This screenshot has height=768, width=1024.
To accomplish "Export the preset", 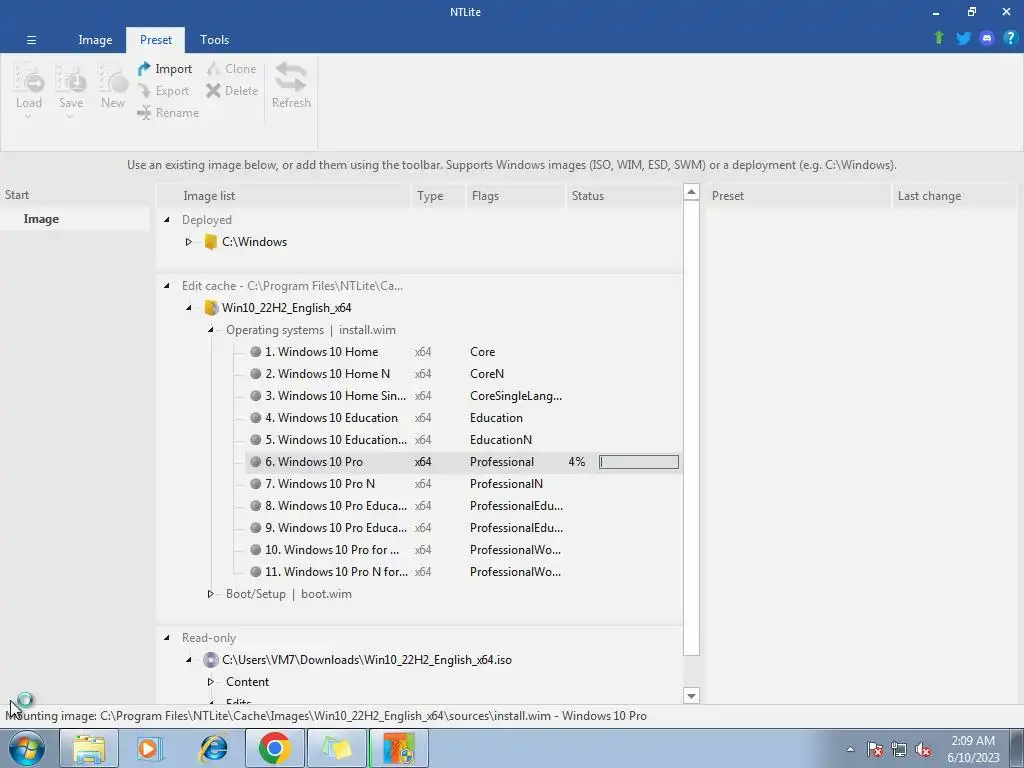I will [x=163, y=91].
